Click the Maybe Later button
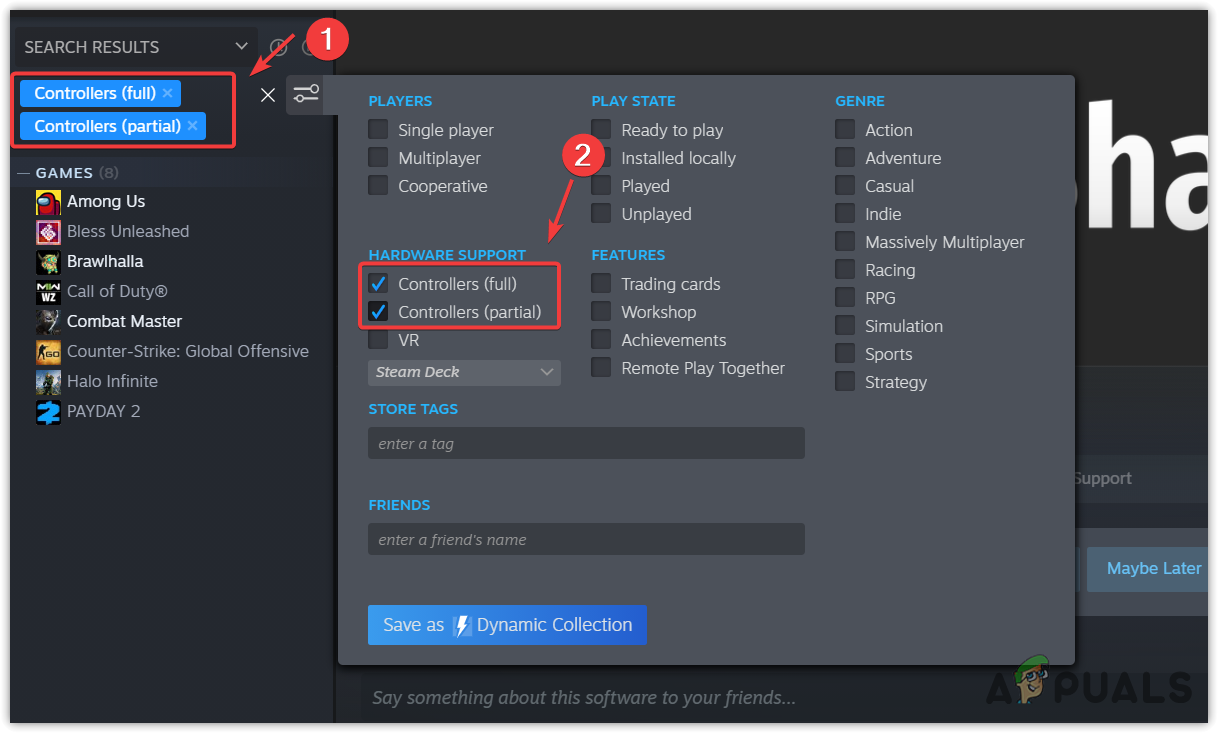Viewport: 1218px width, 733px height. click(x=1153, y=568)
